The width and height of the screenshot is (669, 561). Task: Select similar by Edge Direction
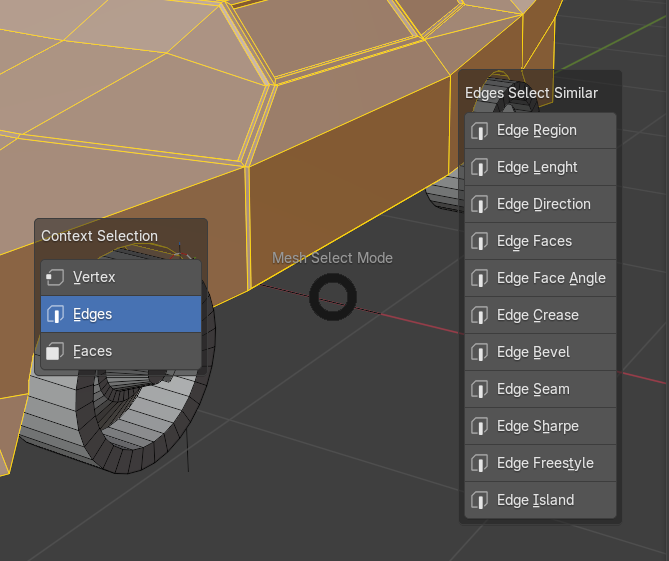[x=540, y=204]
